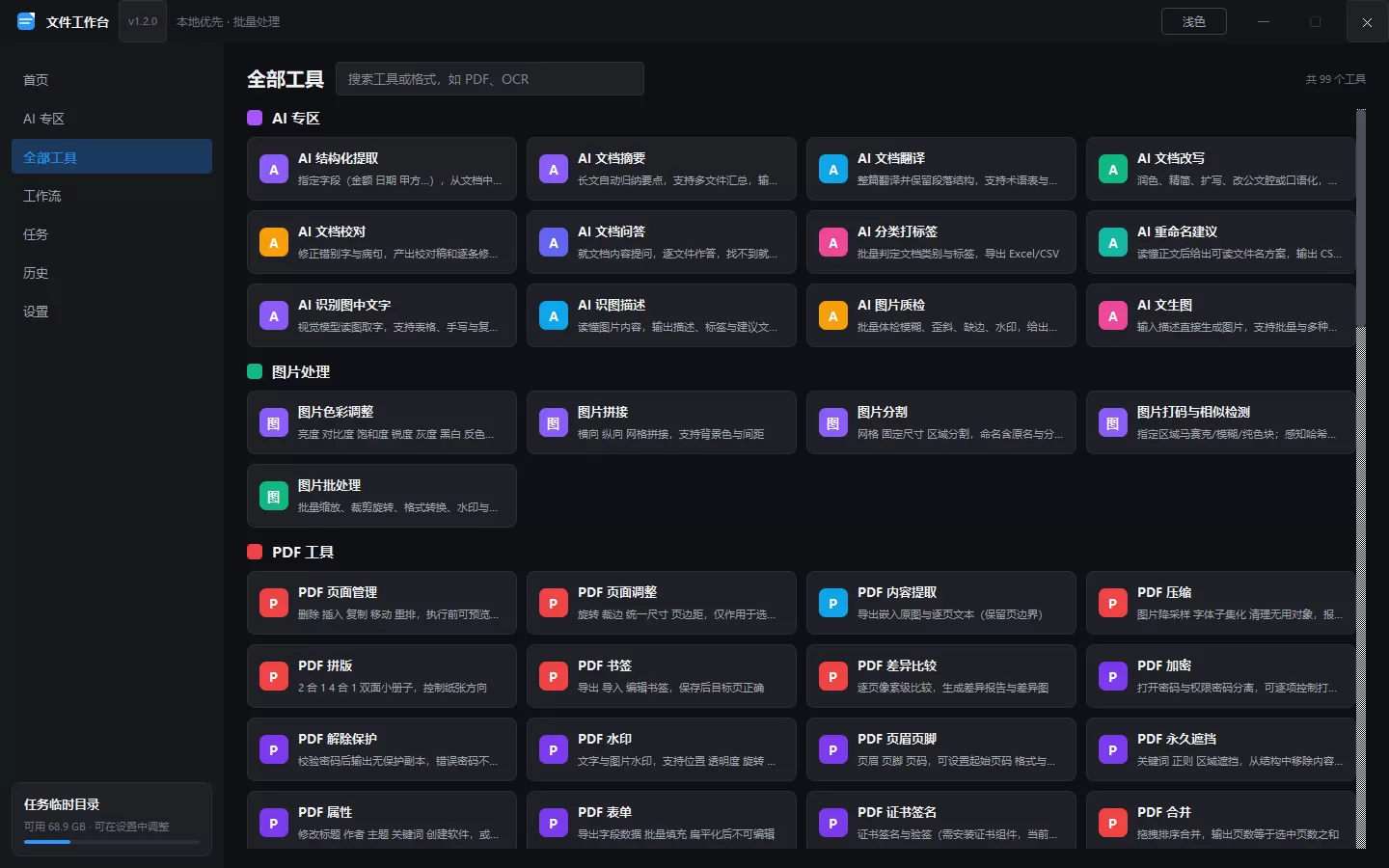Select the PDF 压缩 icon

coord(1113,604)
